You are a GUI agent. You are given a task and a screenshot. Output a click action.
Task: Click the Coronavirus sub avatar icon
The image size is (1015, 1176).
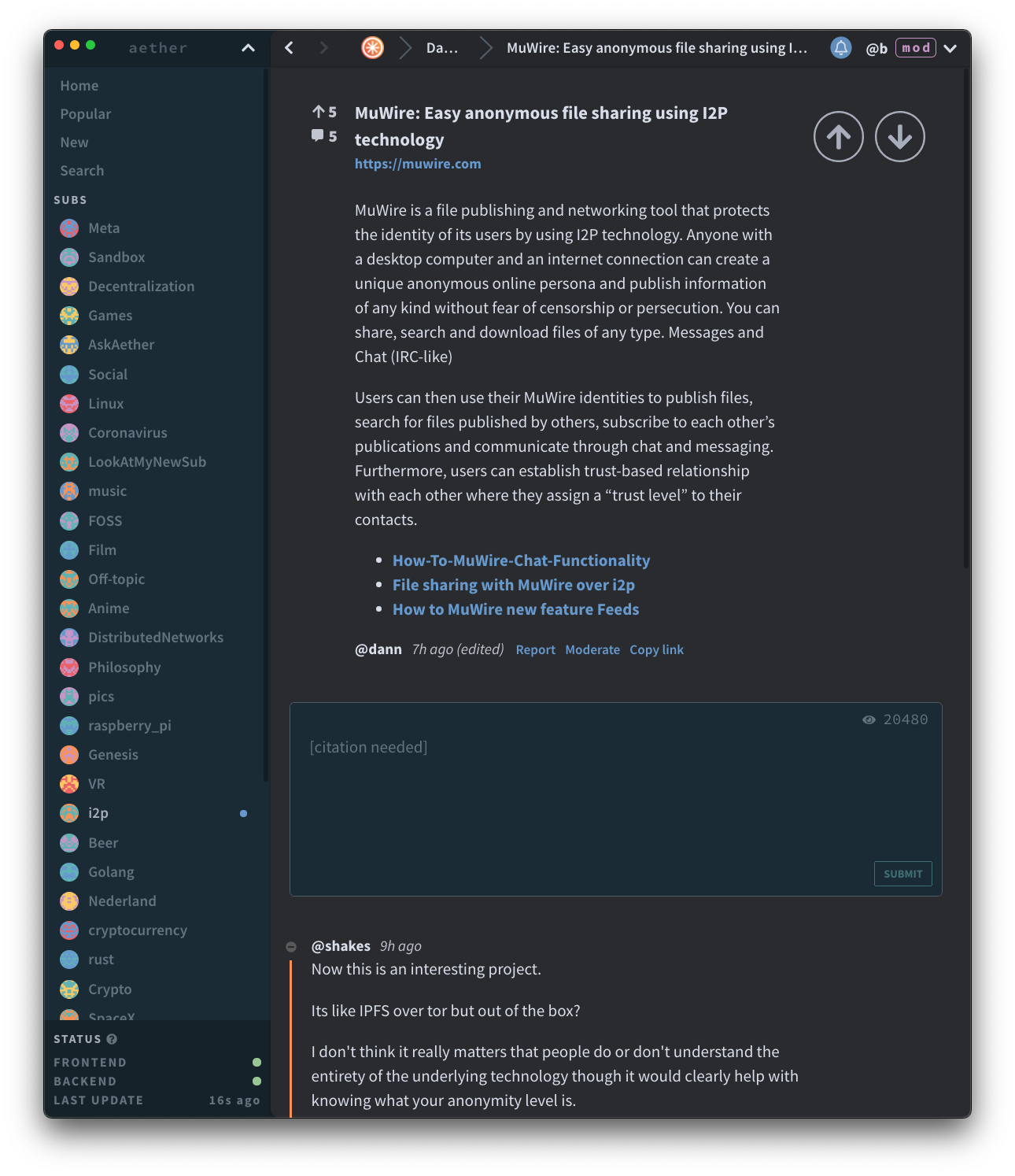click(x=69, y=433)
